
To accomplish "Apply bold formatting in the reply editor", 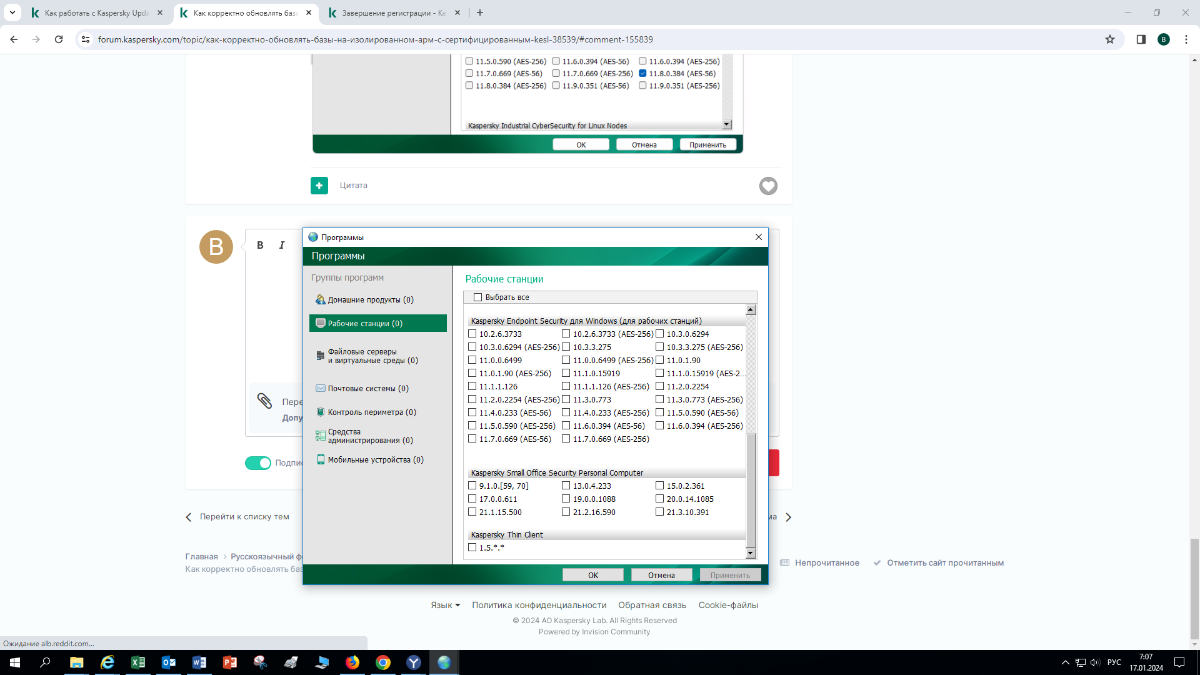I will click(260, 245).
